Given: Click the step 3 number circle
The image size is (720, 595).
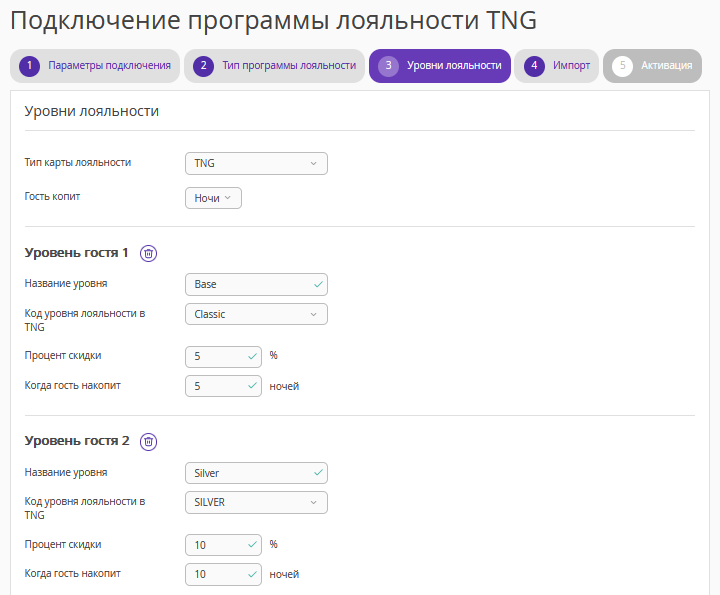Looking at the screenshot, I should tap(388, 66).
